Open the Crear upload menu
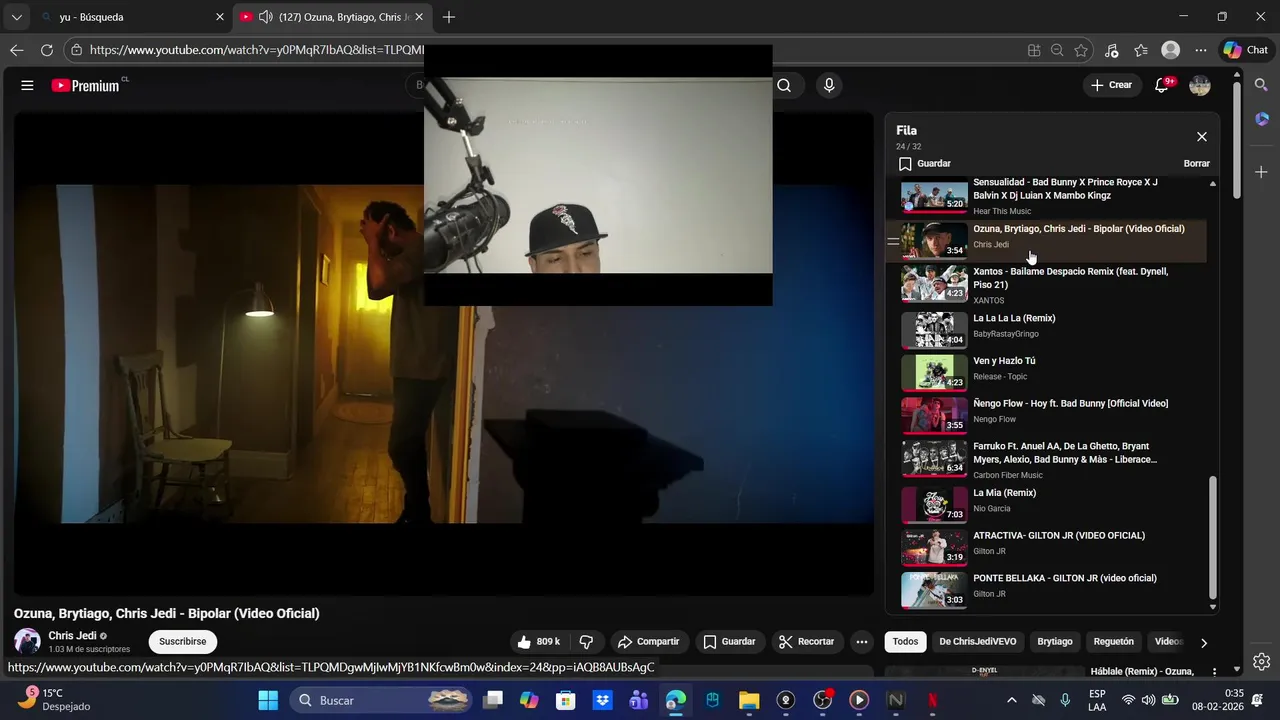 (1112, 85)
